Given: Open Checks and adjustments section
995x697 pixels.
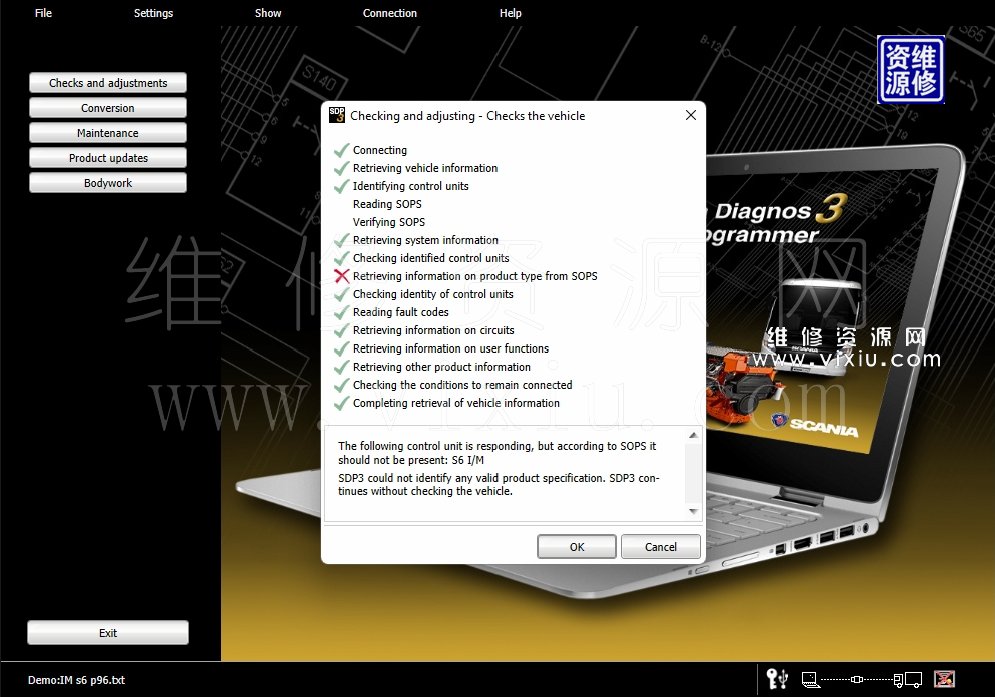Looking at the screenshot, I should tap(108, 83).
